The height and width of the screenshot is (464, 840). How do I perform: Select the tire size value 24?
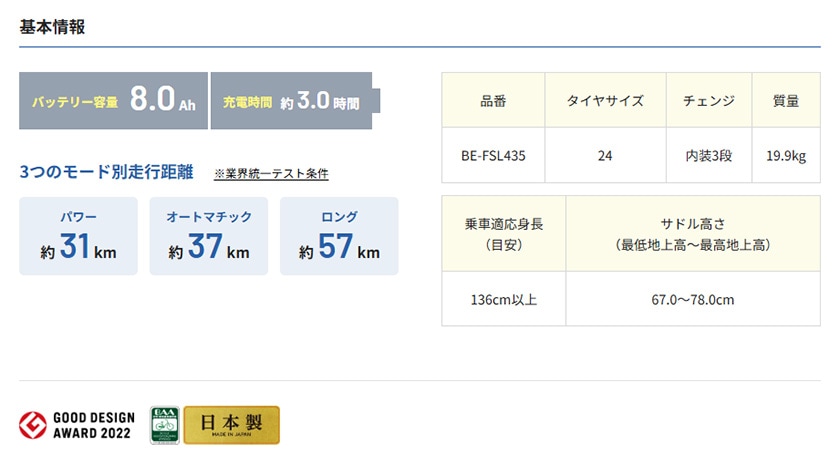pyautogui.click(x=605, y=155)
